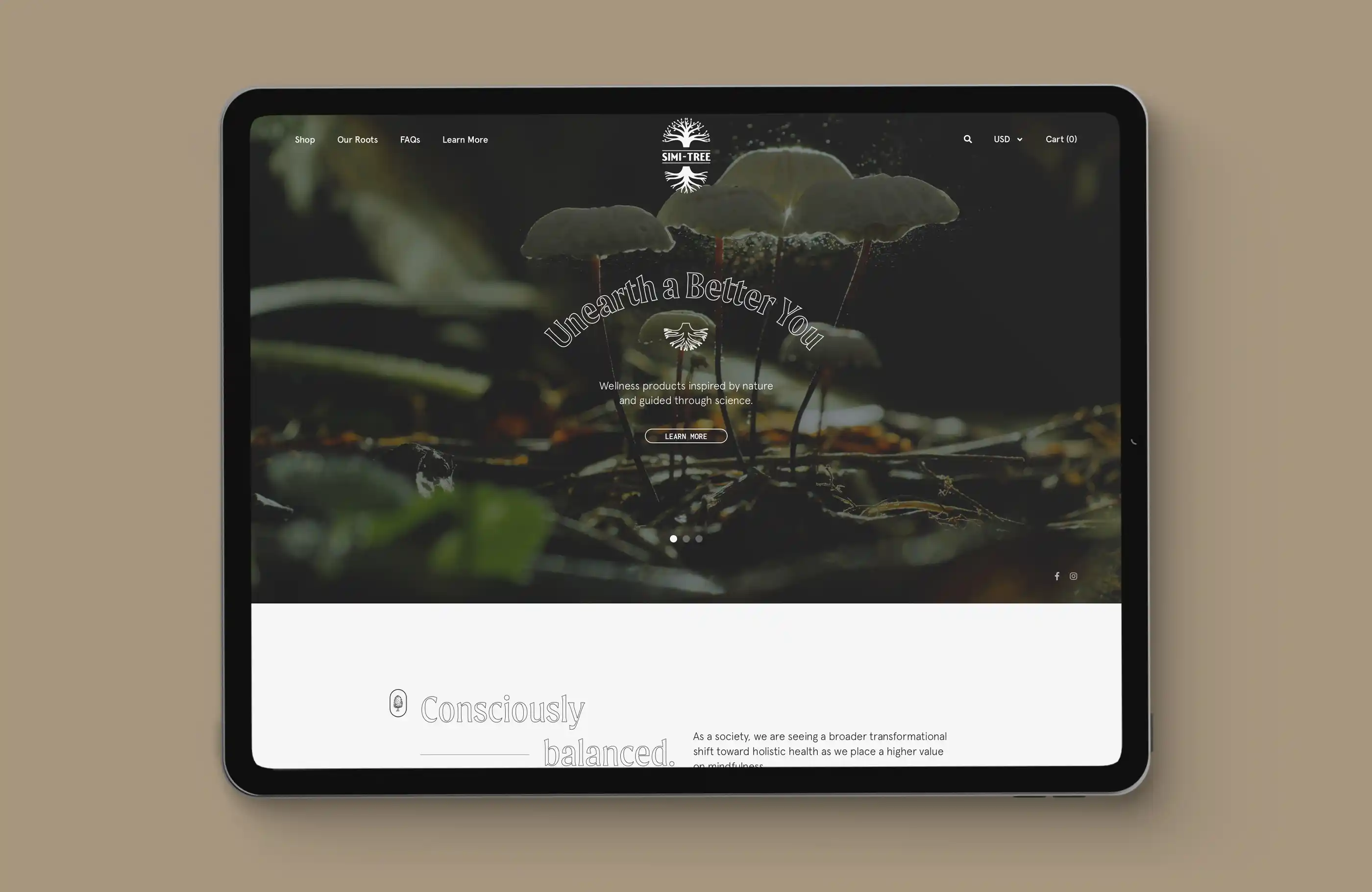The image size is (1372, 892).
Task: Click the LEARN MORE hero button
Action: (x=686, y=435)
